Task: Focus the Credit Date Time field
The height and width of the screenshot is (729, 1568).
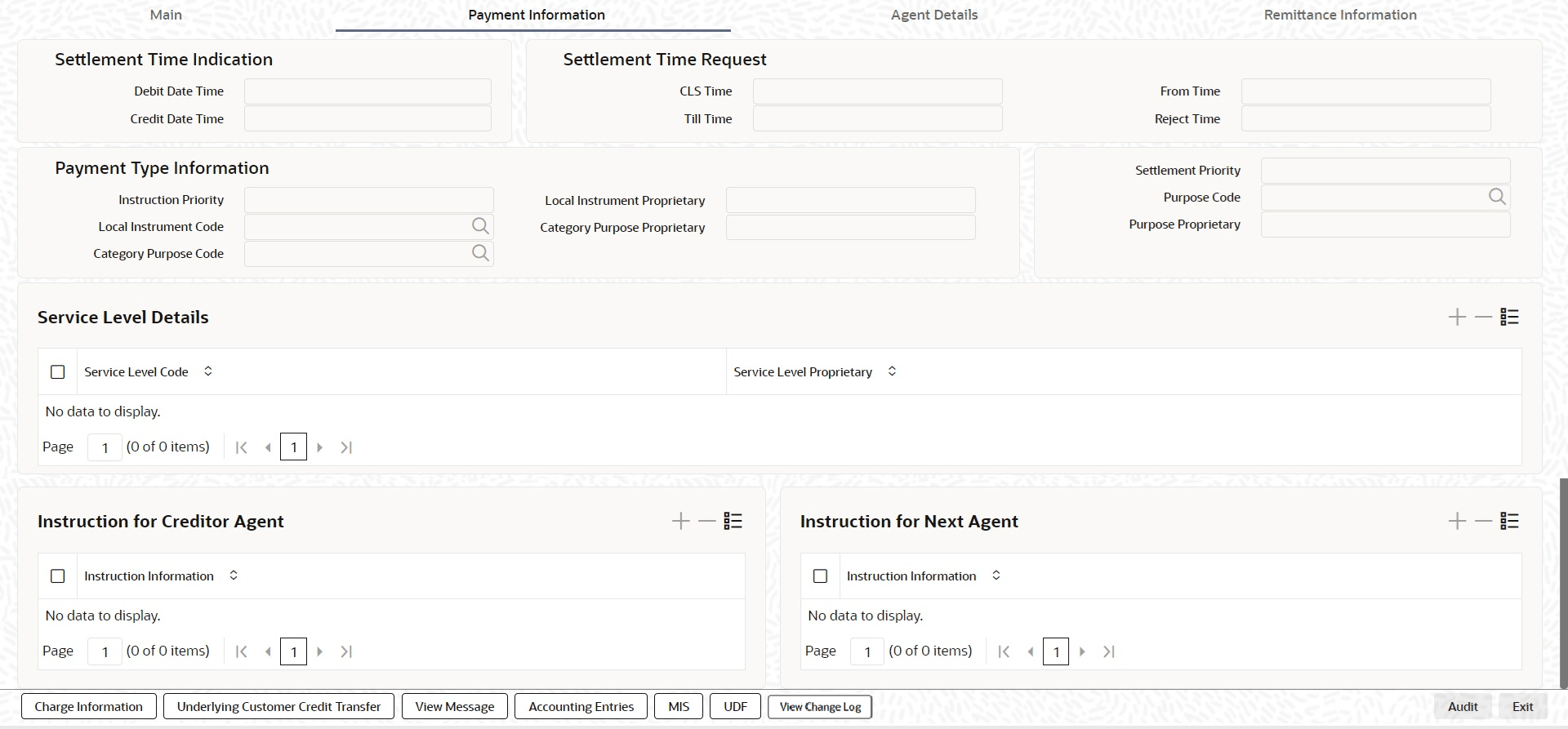Action: point(367,118)
